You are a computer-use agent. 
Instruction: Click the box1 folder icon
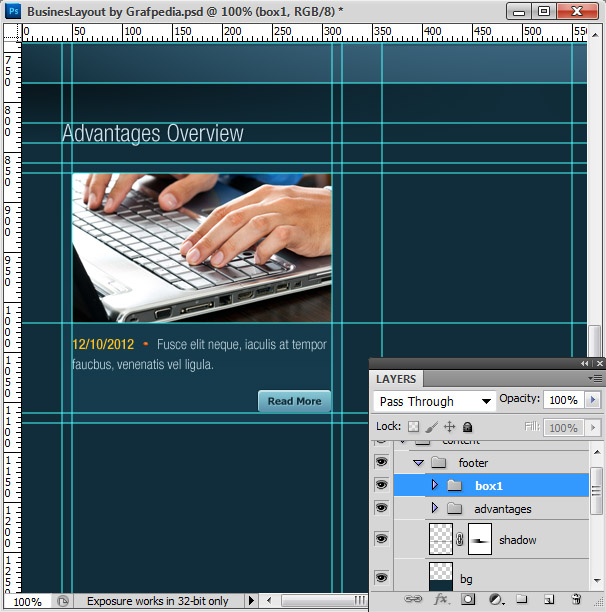click(x=455, y=486)
